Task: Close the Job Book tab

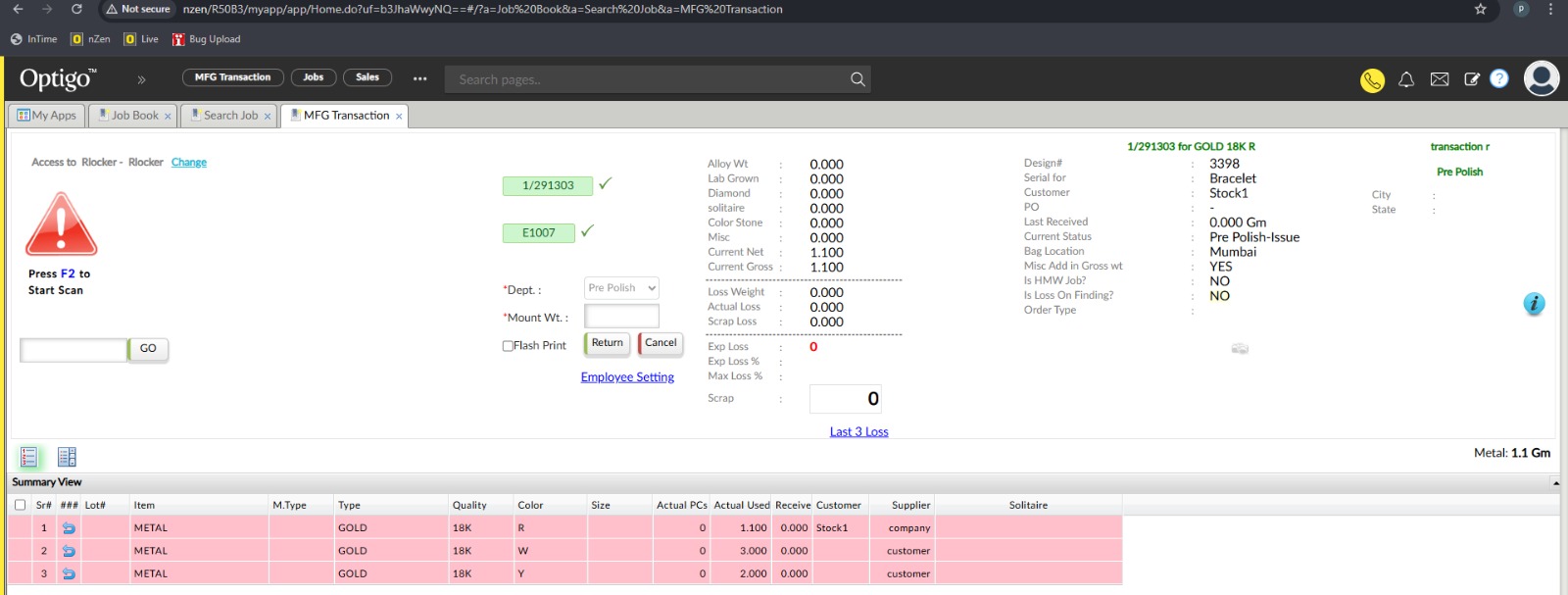Action: [x=168, y=117]
